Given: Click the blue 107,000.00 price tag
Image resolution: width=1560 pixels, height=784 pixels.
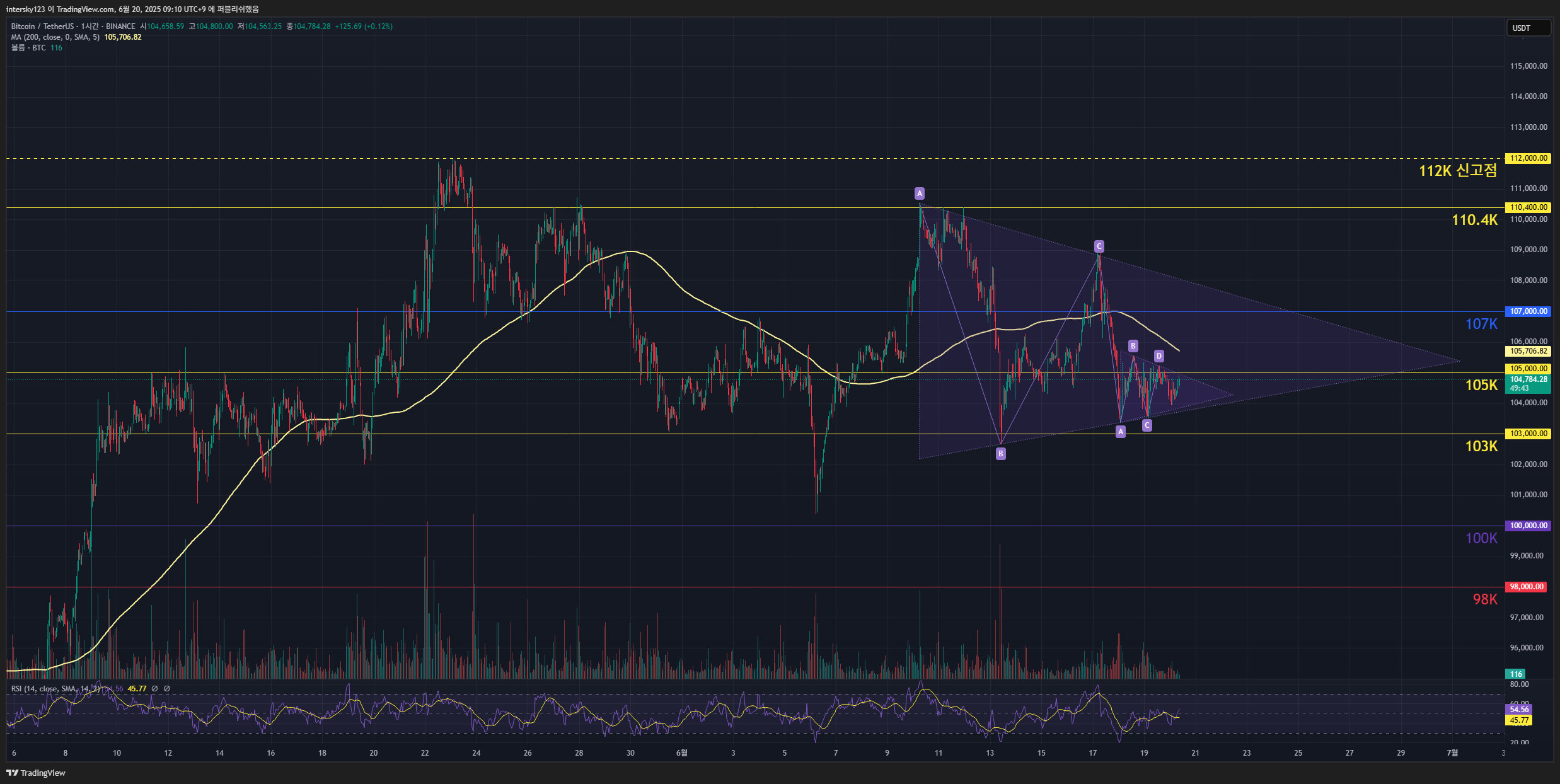Looking at the screenshot, I should [1528, 311].
